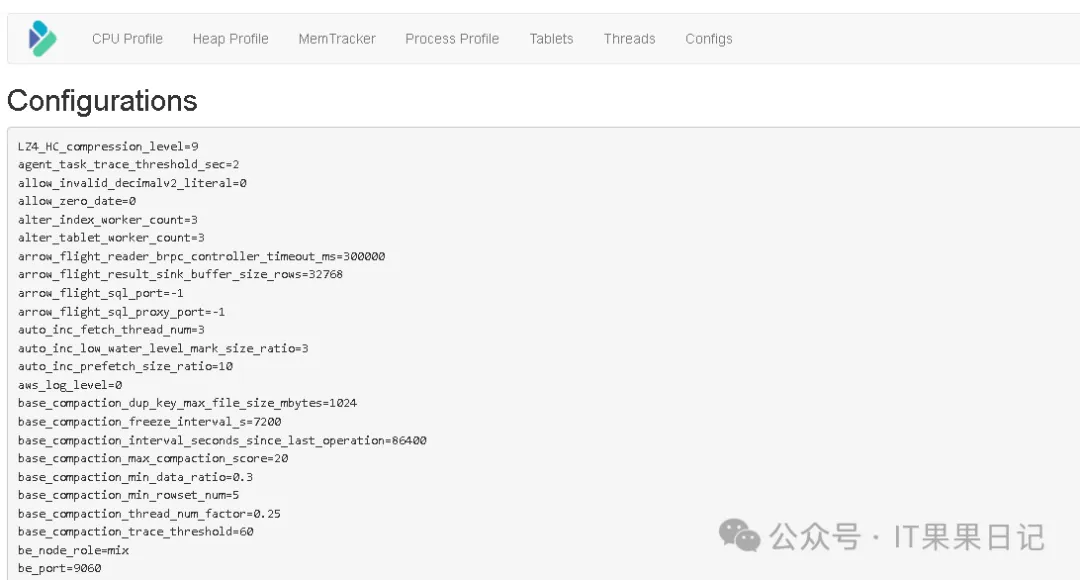This screenshot has width=1080, height=580.
Task: Switch to the Process Profile page
Action: (452, 39)
